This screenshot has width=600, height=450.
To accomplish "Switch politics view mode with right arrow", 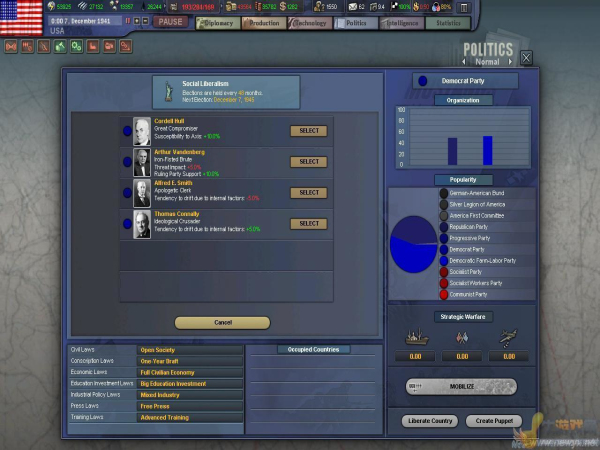I will 510,62.
